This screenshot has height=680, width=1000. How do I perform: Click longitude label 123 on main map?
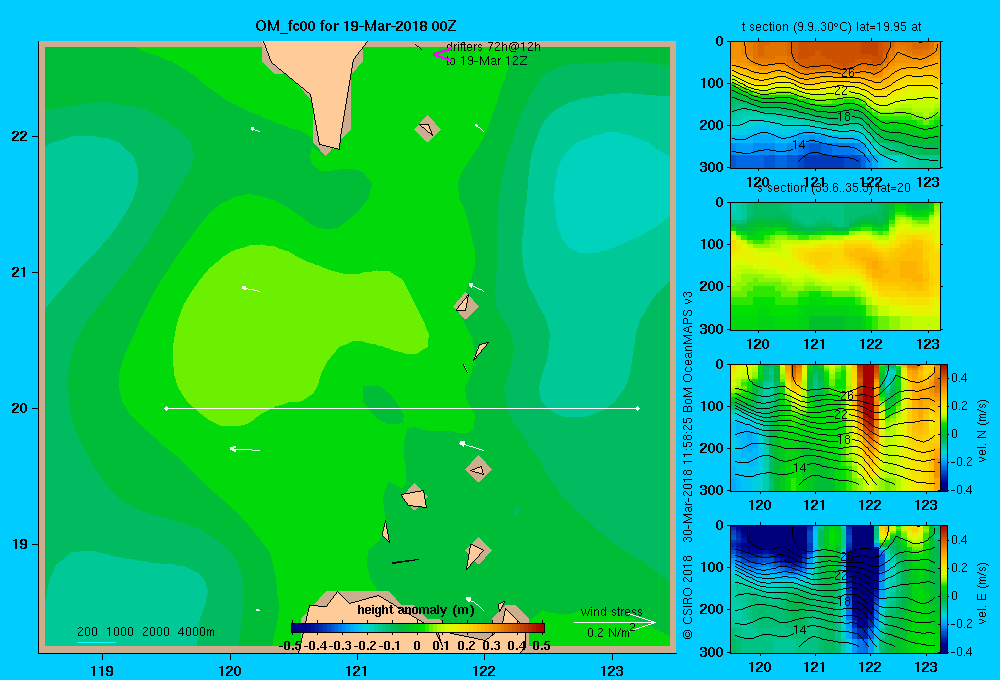point(612,670)
